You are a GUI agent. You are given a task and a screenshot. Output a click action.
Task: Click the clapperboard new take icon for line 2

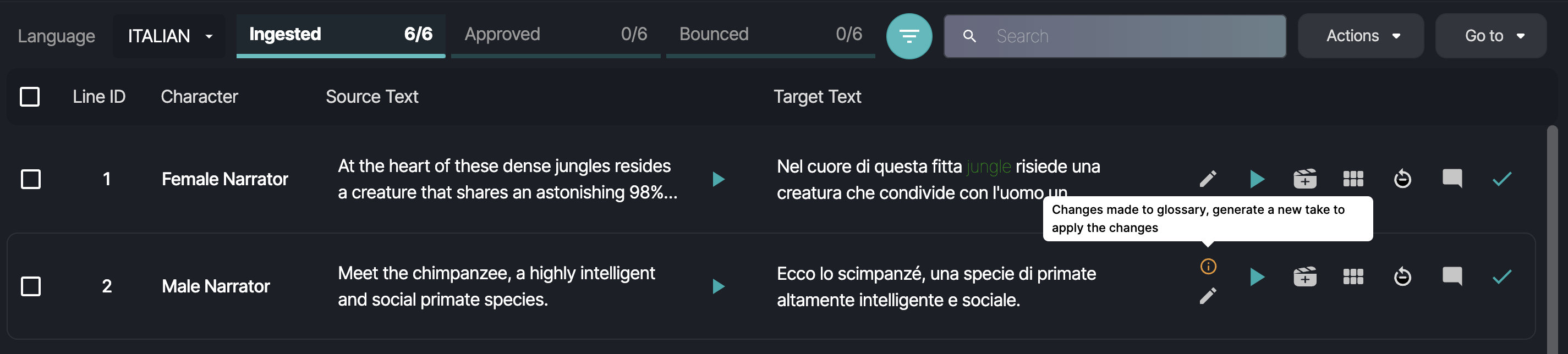coord(1304,276)
